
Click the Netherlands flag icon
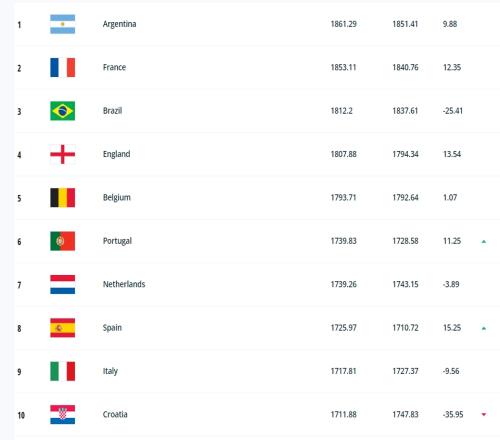click(63, 284)
